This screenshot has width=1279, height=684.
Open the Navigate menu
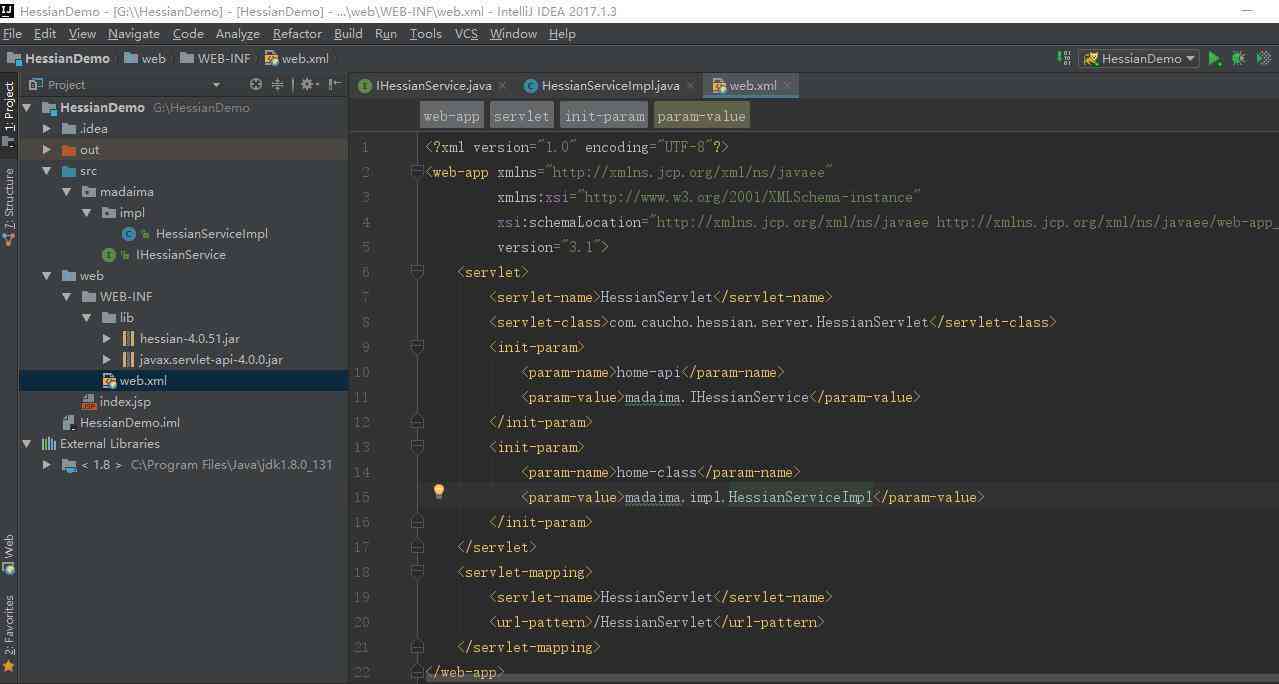(134, 33)
